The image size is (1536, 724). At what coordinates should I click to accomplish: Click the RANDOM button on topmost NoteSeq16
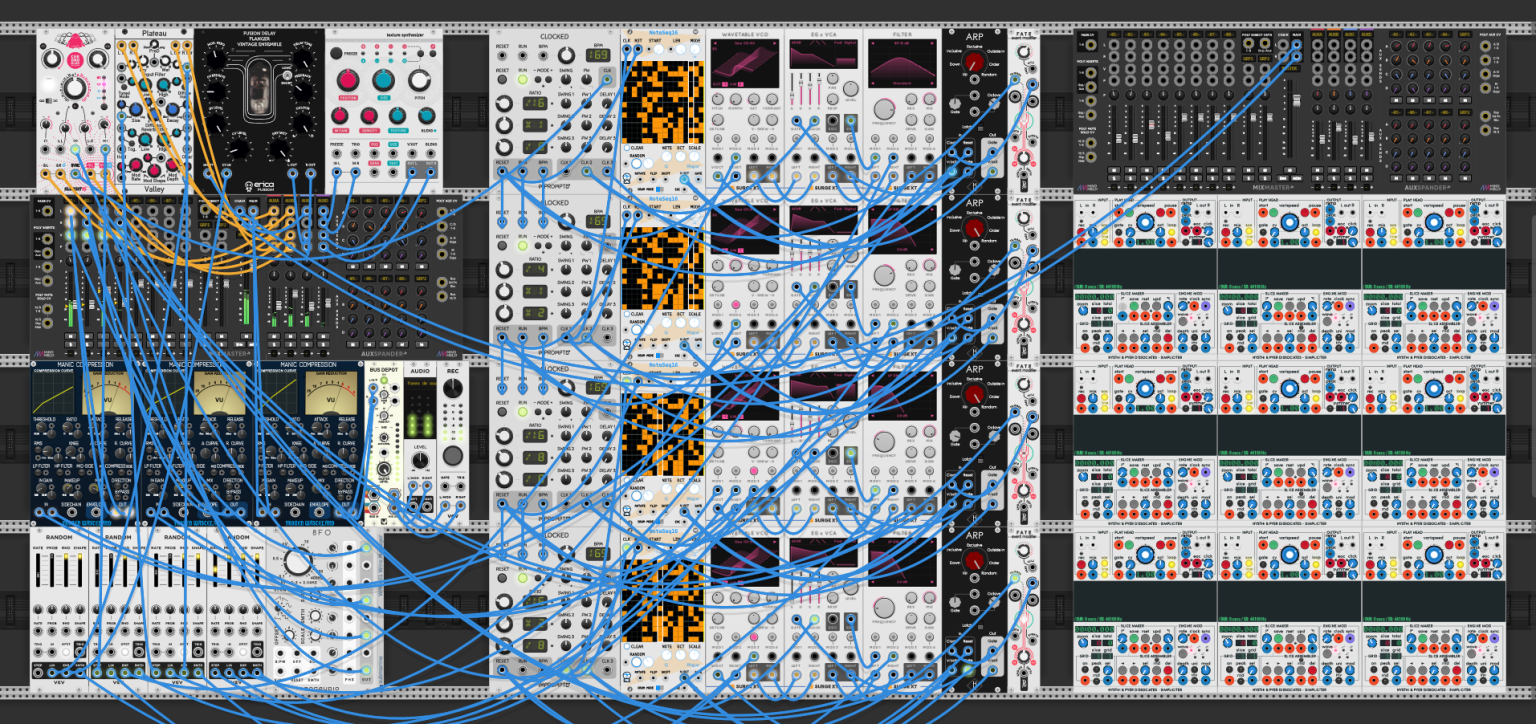[x=636, y=163]
